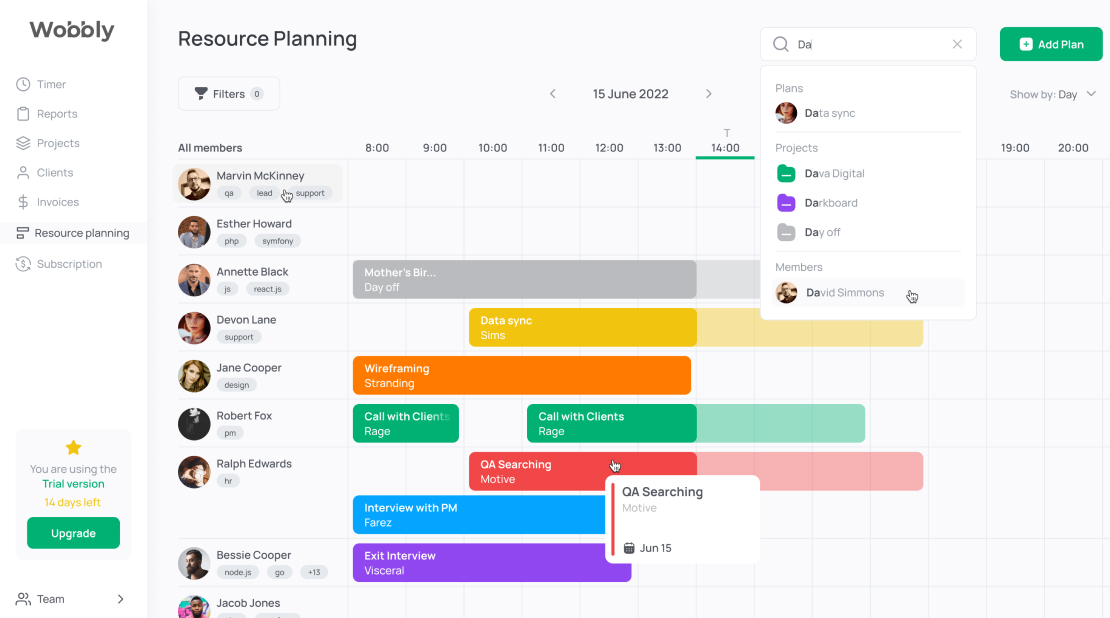Select Resource planning in sidebar
The image size is (1110, 618).
pos(72,233)
